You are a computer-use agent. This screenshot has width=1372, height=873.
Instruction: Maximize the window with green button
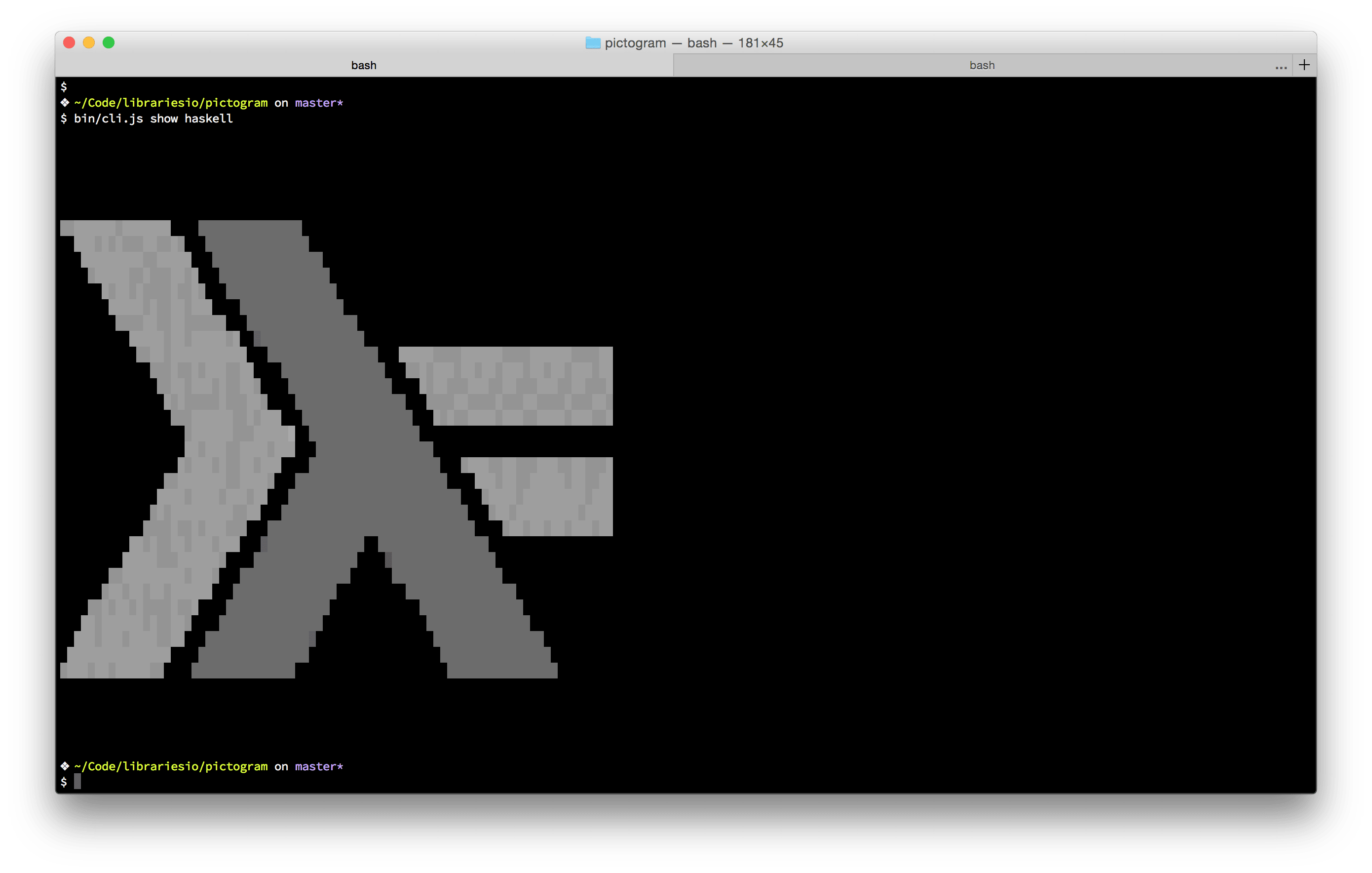coord(109,43)
